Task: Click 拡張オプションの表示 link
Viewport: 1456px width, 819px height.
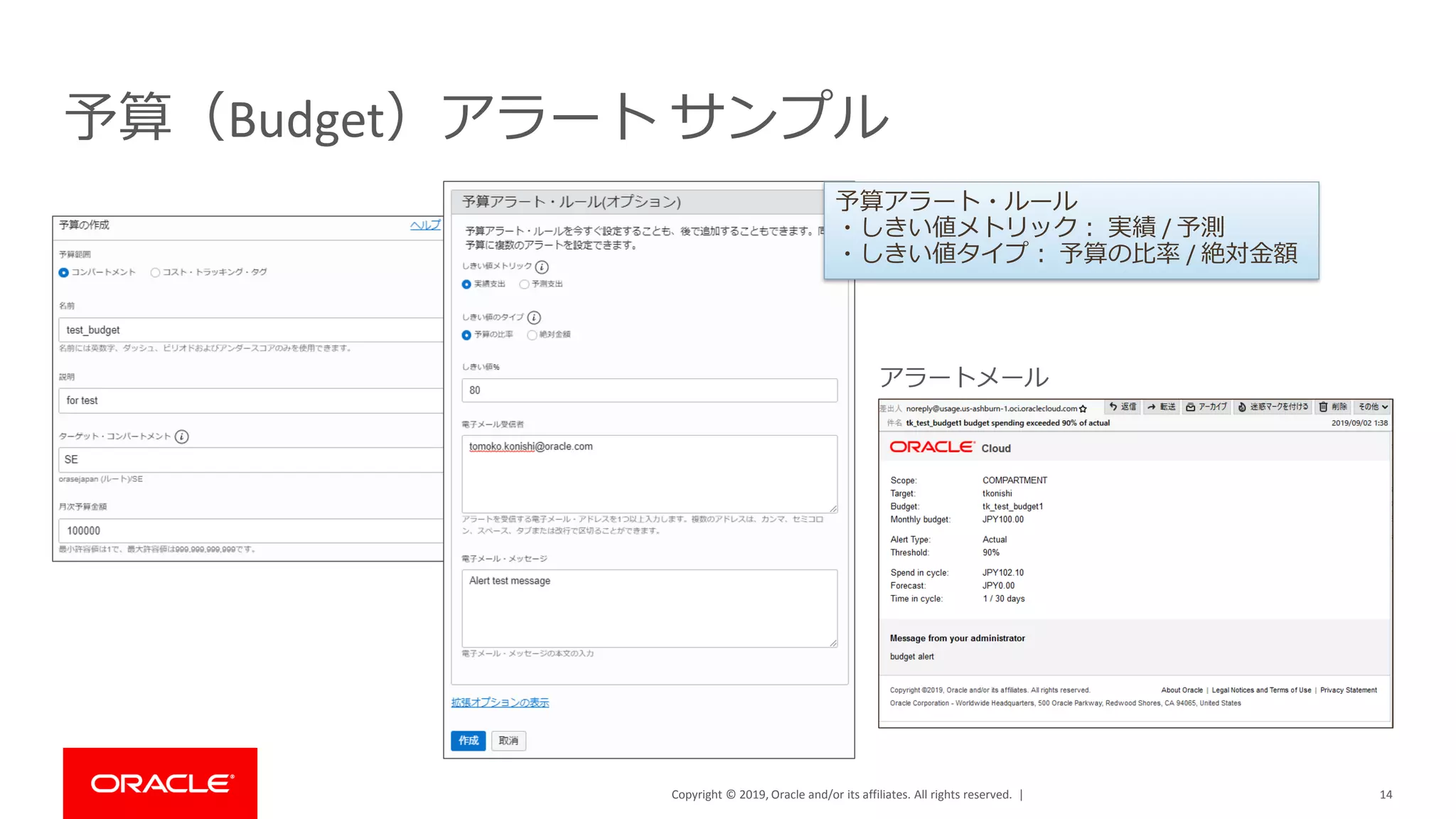Action: coord(500,702)
